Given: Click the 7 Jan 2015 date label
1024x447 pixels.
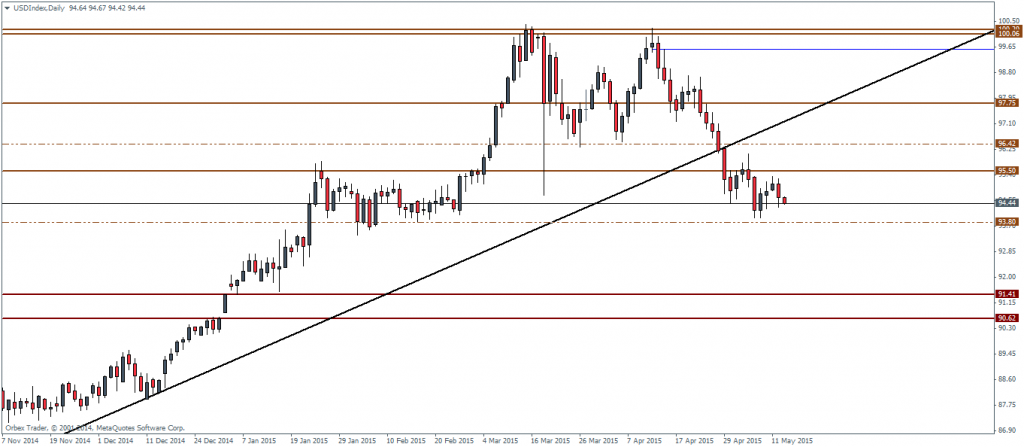Looking at the screenshot, I should point(260,441).
